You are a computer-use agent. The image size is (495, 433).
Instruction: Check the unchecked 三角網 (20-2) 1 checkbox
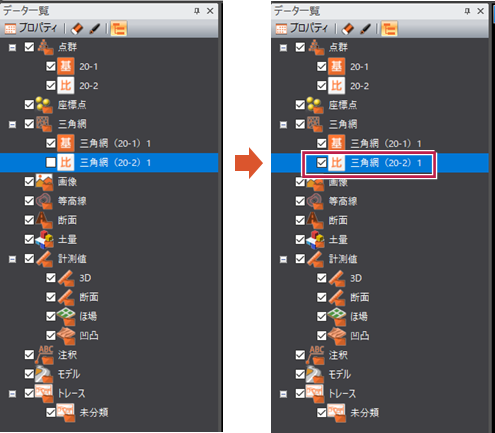tap(51, 163)
